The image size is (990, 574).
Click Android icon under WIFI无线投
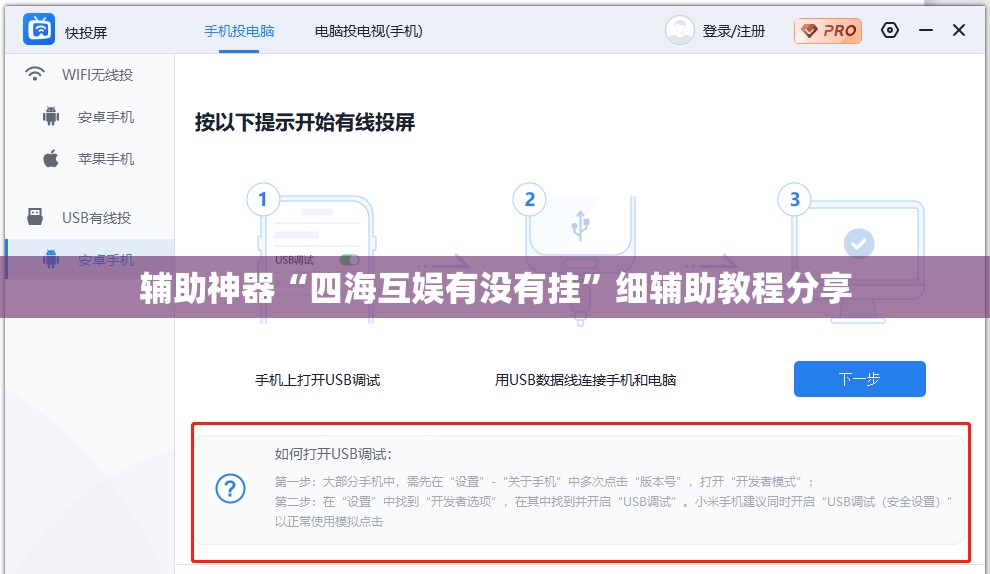(x=51, y=116)
